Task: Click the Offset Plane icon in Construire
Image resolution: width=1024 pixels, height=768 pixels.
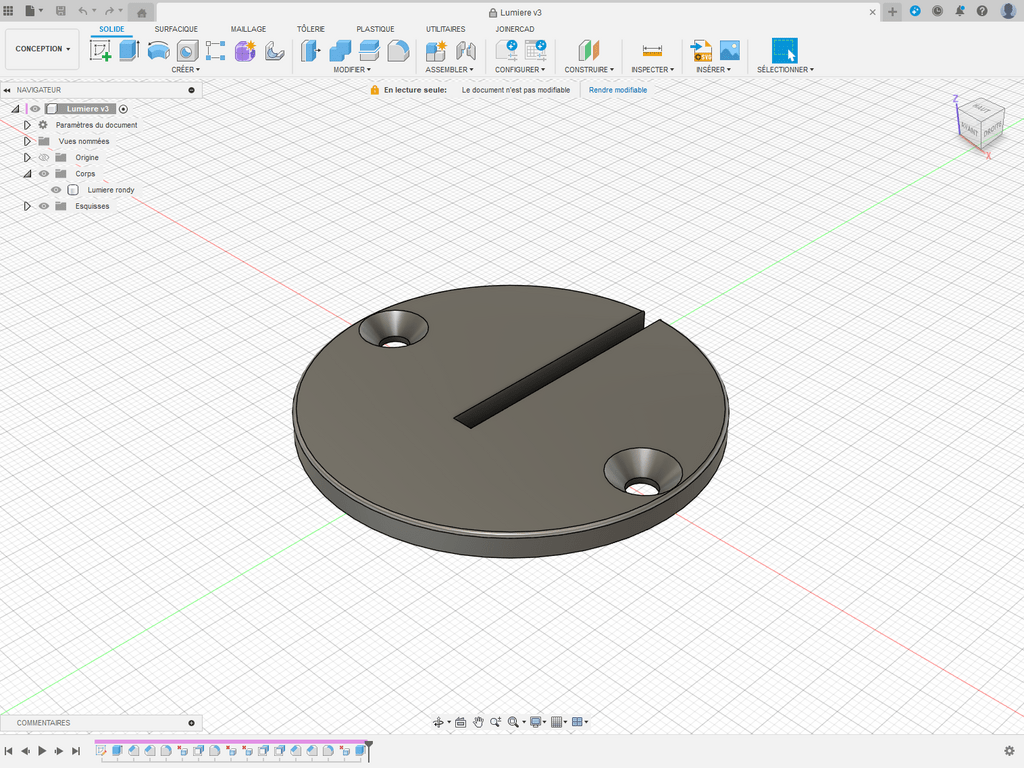Action: [x=588, y=50]
